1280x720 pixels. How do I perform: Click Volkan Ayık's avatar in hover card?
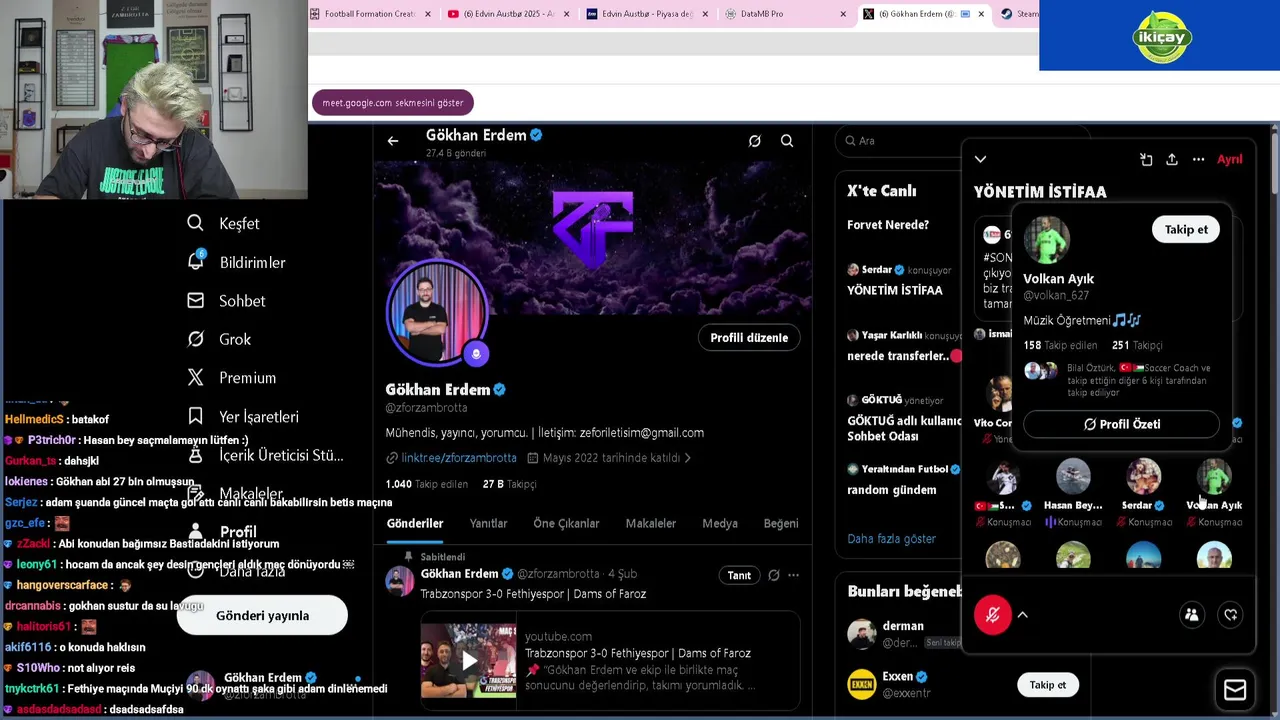coord(1047,240)
